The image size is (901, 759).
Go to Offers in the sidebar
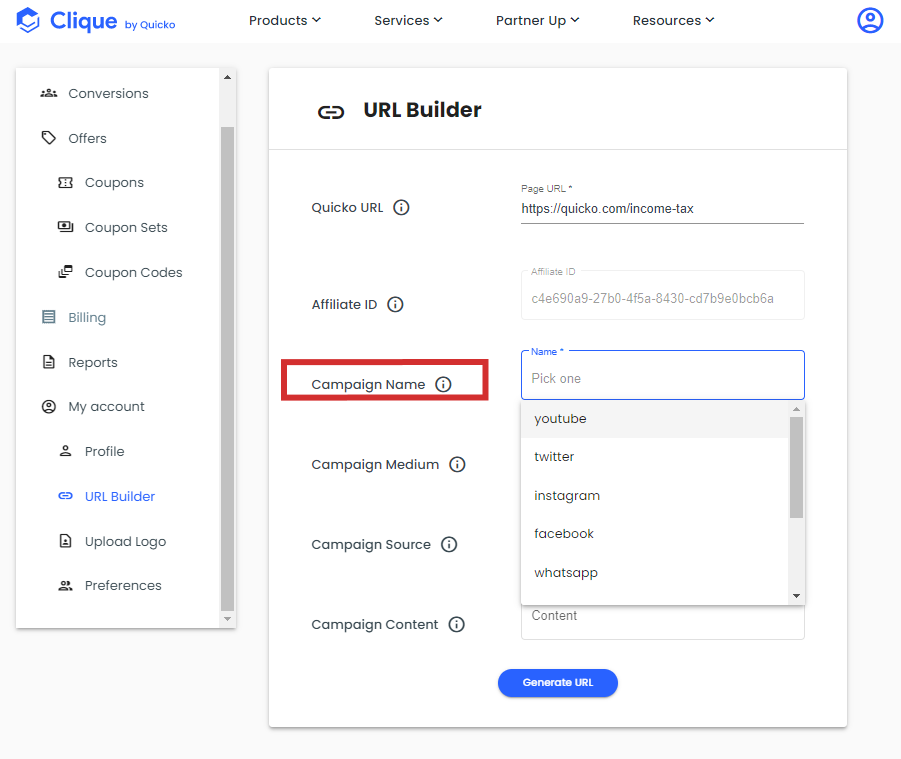[87, 138]
